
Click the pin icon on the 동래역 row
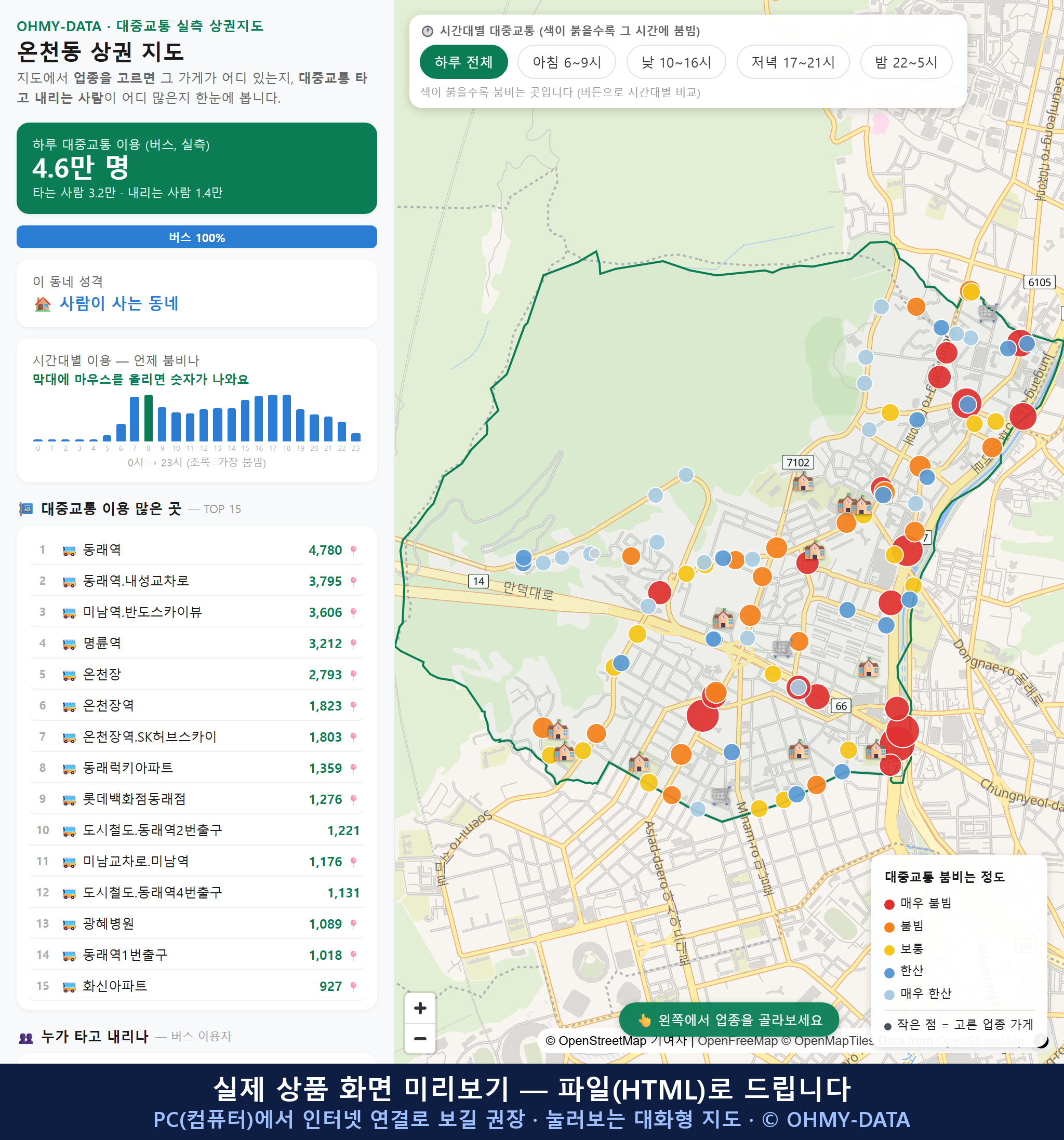pos(353,550)
